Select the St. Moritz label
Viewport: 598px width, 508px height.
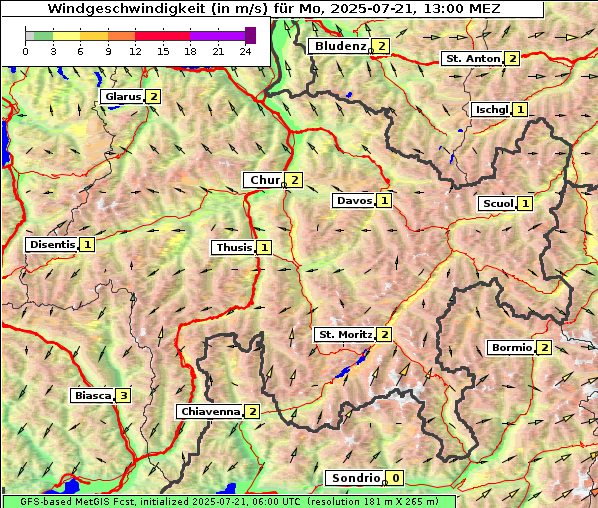tap(345, 335)
